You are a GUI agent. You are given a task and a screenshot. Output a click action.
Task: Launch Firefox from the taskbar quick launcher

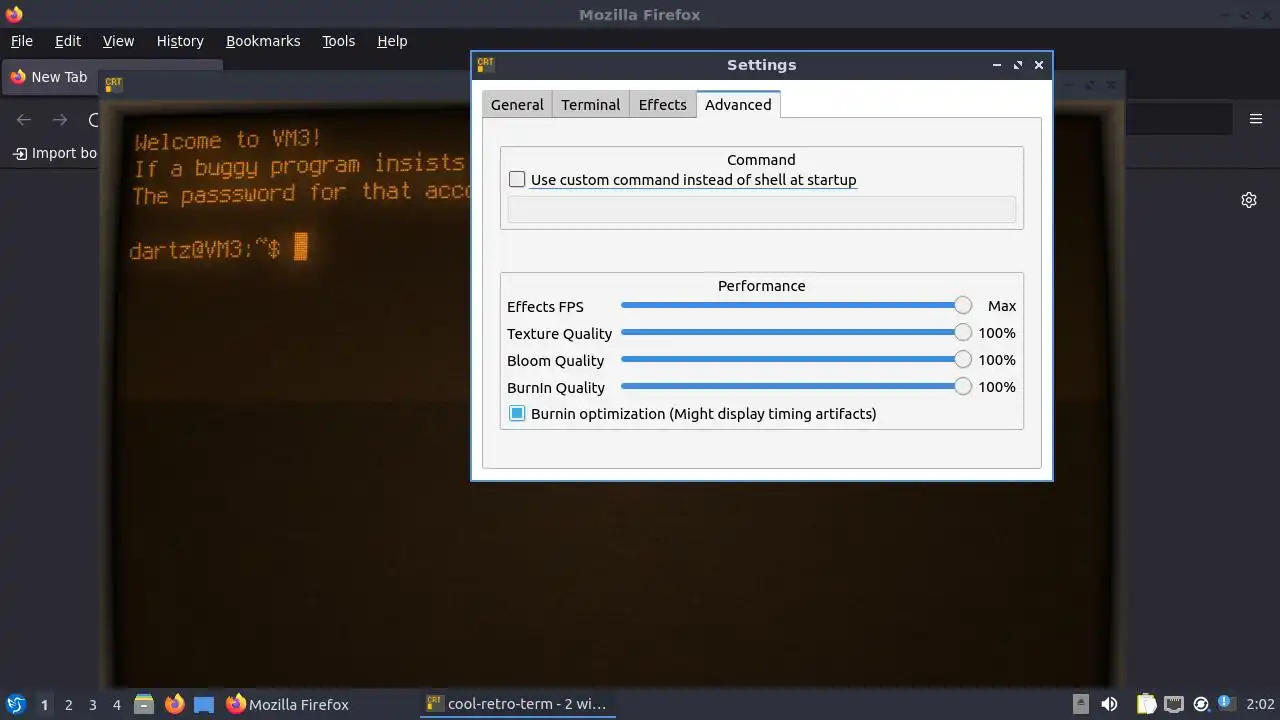click(174, 704)
